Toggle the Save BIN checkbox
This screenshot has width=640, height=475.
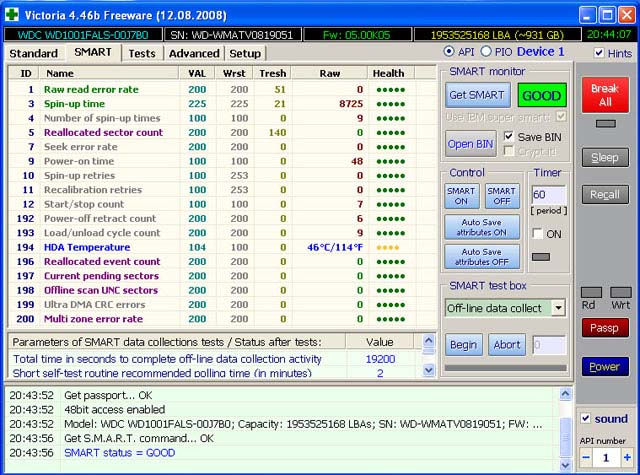(510, 136)
